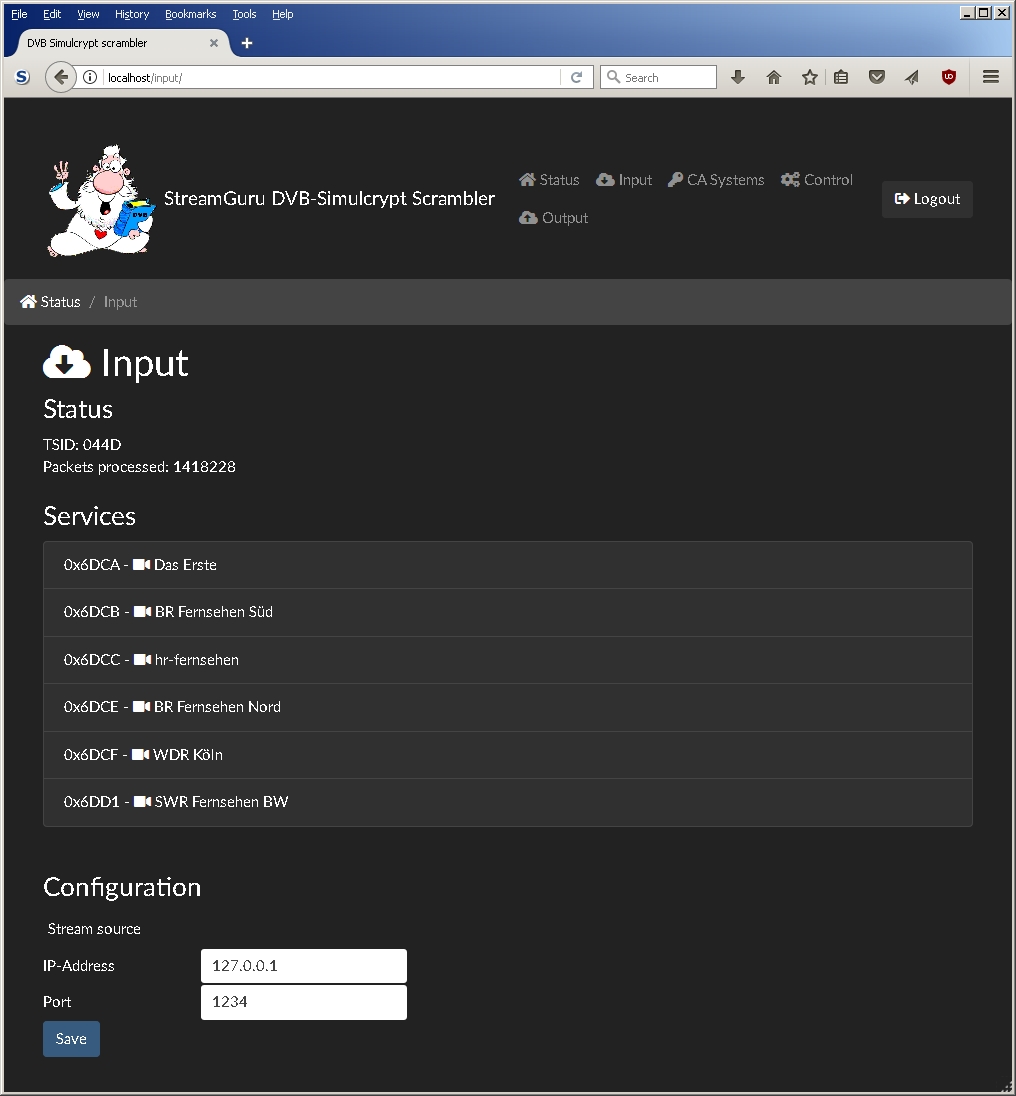The width and height of the screenshot is (1016, 1096).
Task: Click the cloud download icon beside Input heading
Action: (67, 362)
